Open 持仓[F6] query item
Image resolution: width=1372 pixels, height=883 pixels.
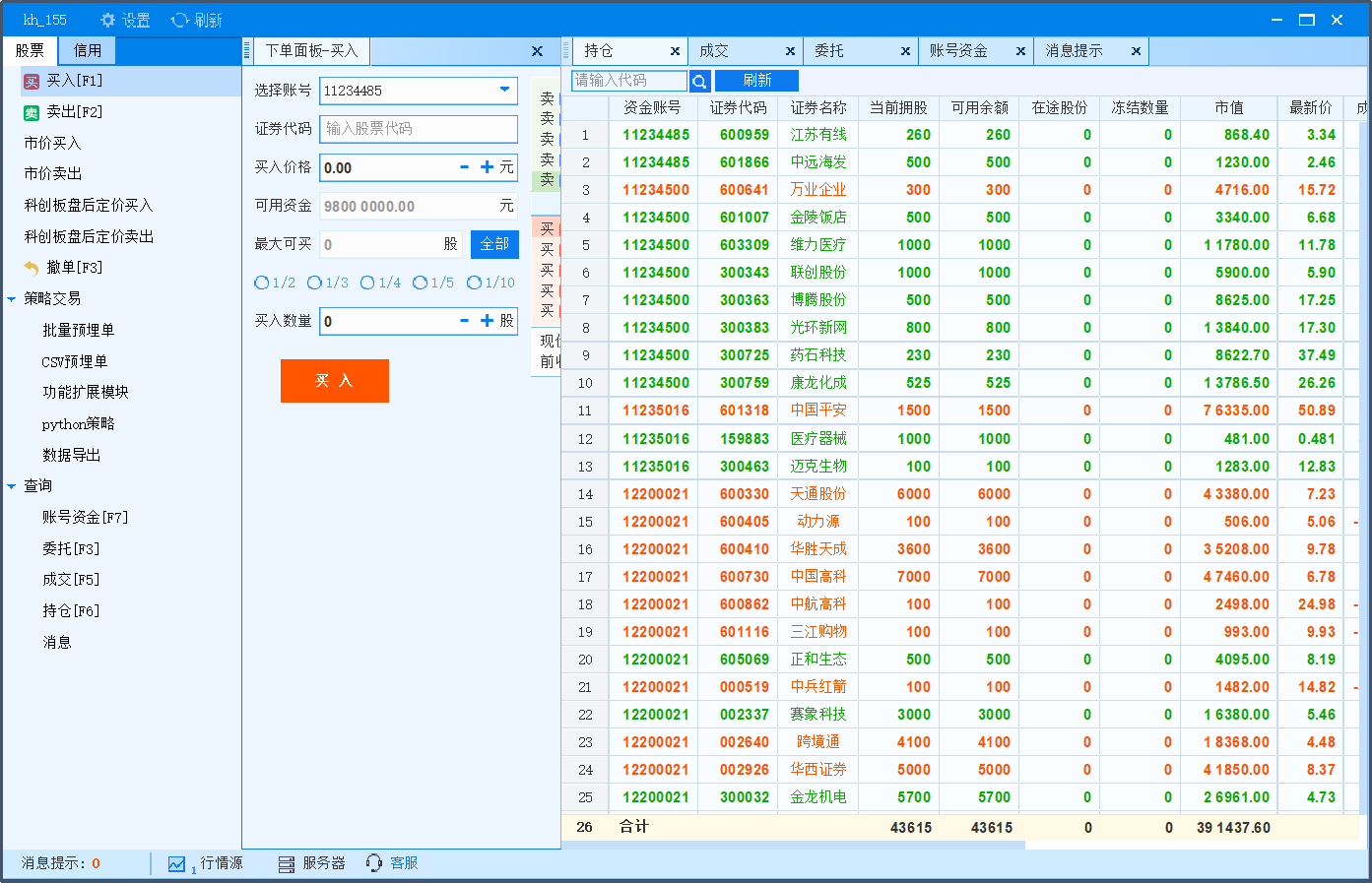71,611
